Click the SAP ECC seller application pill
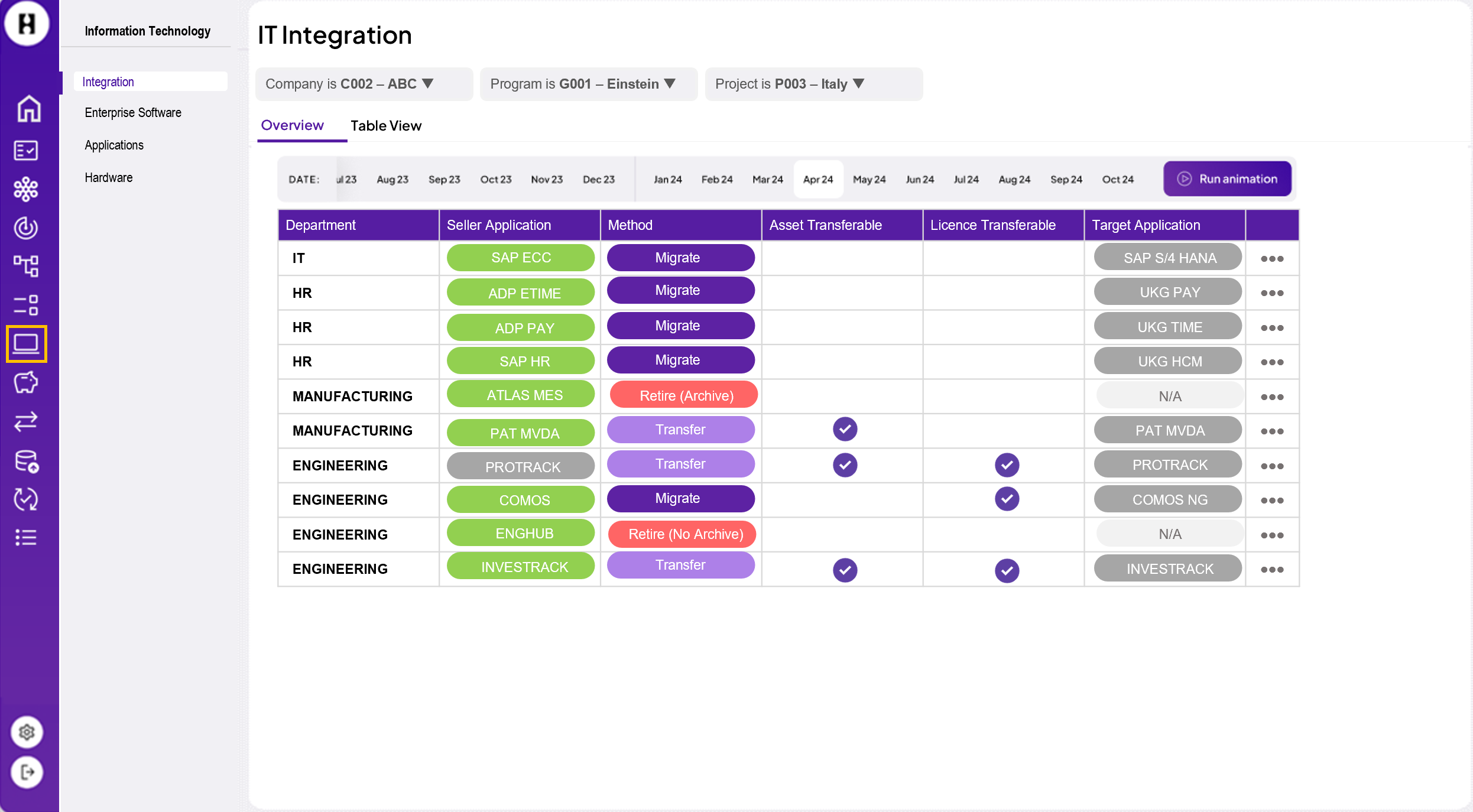Screen dimensions: 1473x812 [x=521, y=258]
